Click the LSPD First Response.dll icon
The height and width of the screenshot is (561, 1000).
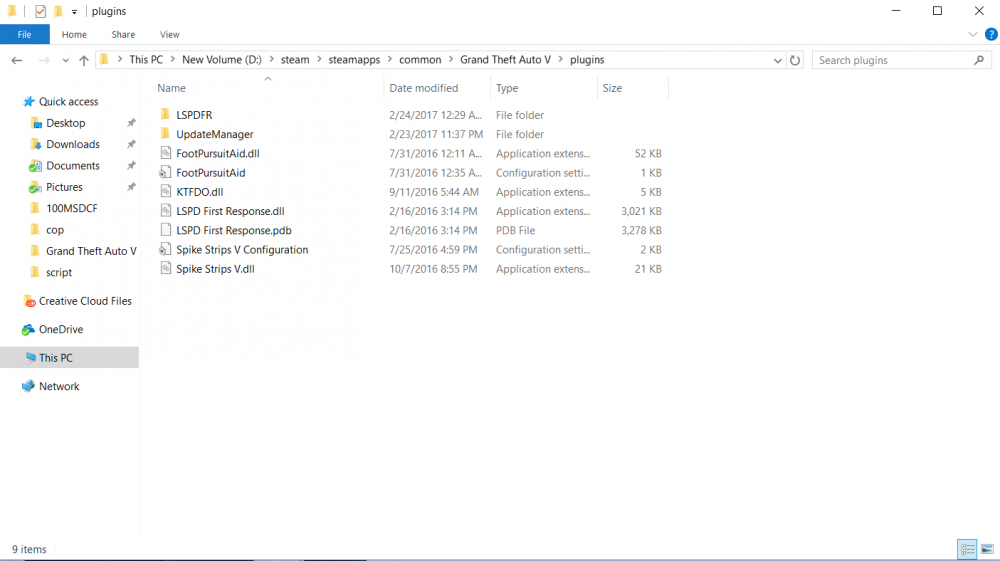point(165,211)
